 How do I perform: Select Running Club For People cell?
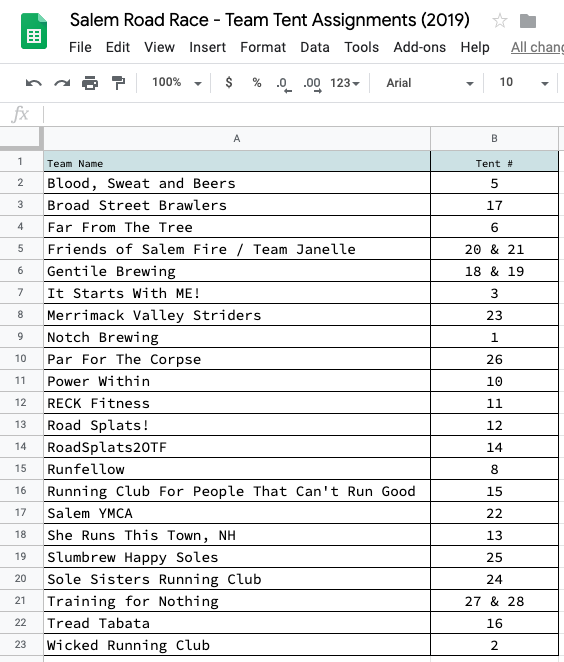point(237,491)
